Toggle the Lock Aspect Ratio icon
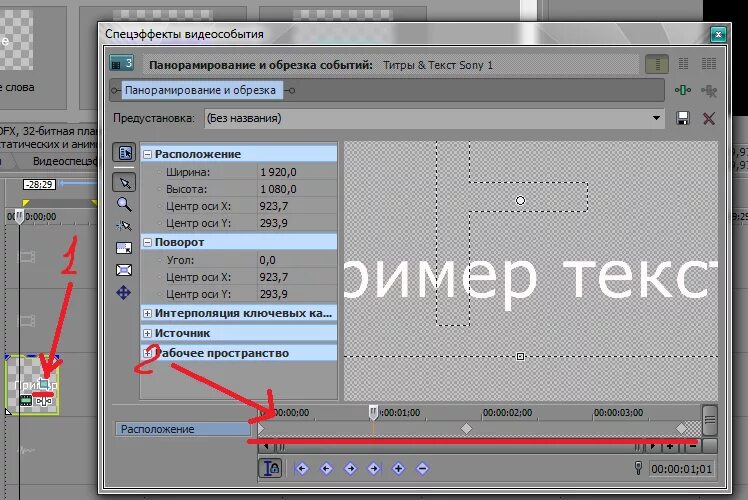Screen dimensions: 748x500 [124, 248]
